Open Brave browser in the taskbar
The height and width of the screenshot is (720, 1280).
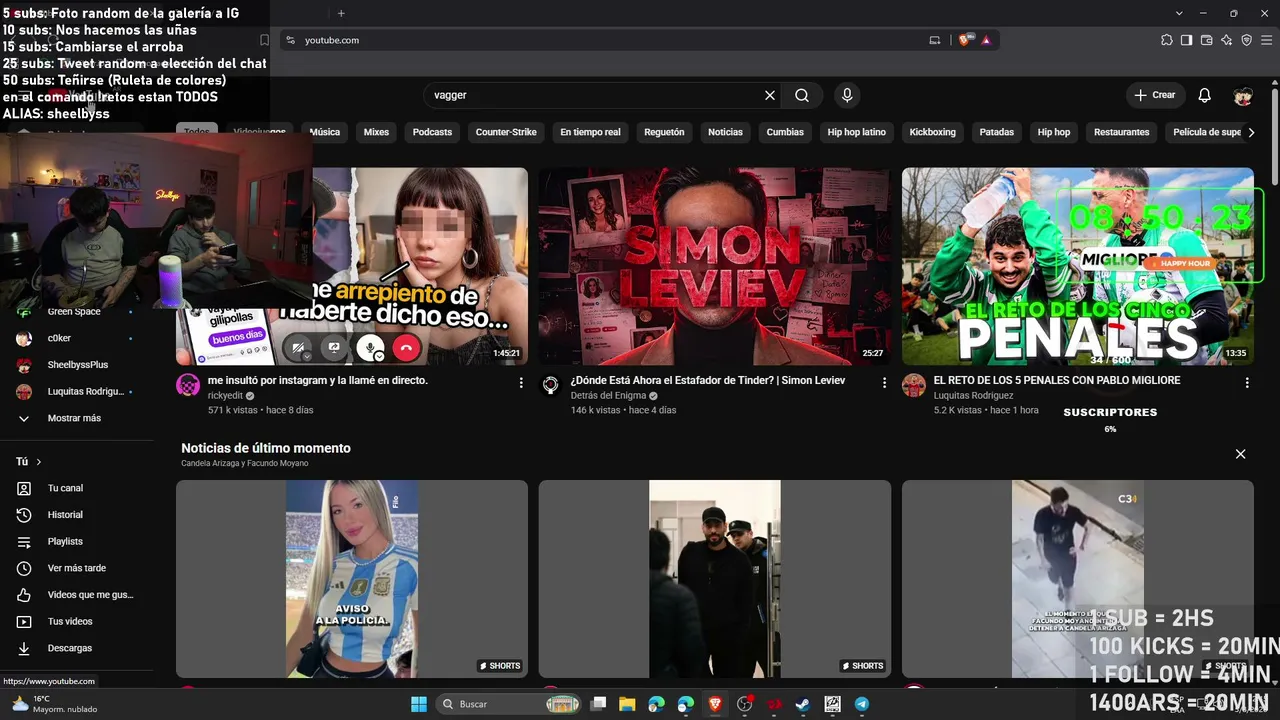pos(715,704)
